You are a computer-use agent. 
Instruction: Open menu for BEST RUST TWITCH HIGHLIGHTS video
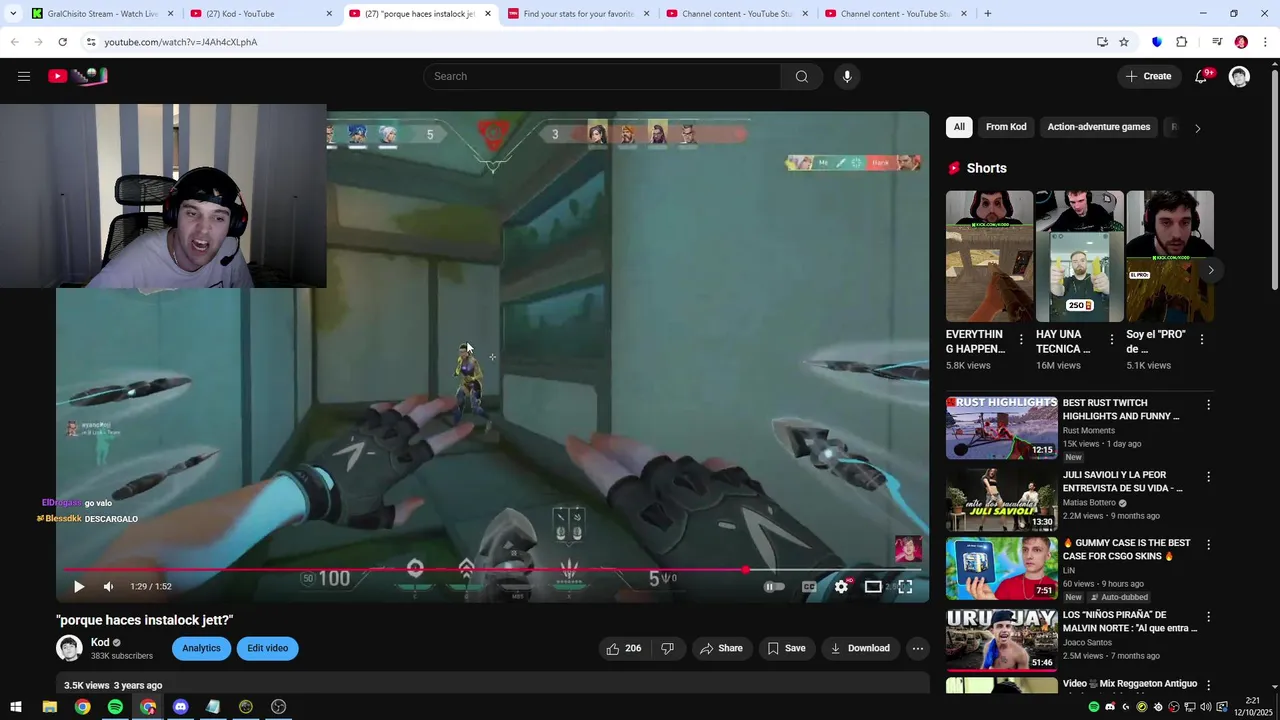coord(1208,405)
